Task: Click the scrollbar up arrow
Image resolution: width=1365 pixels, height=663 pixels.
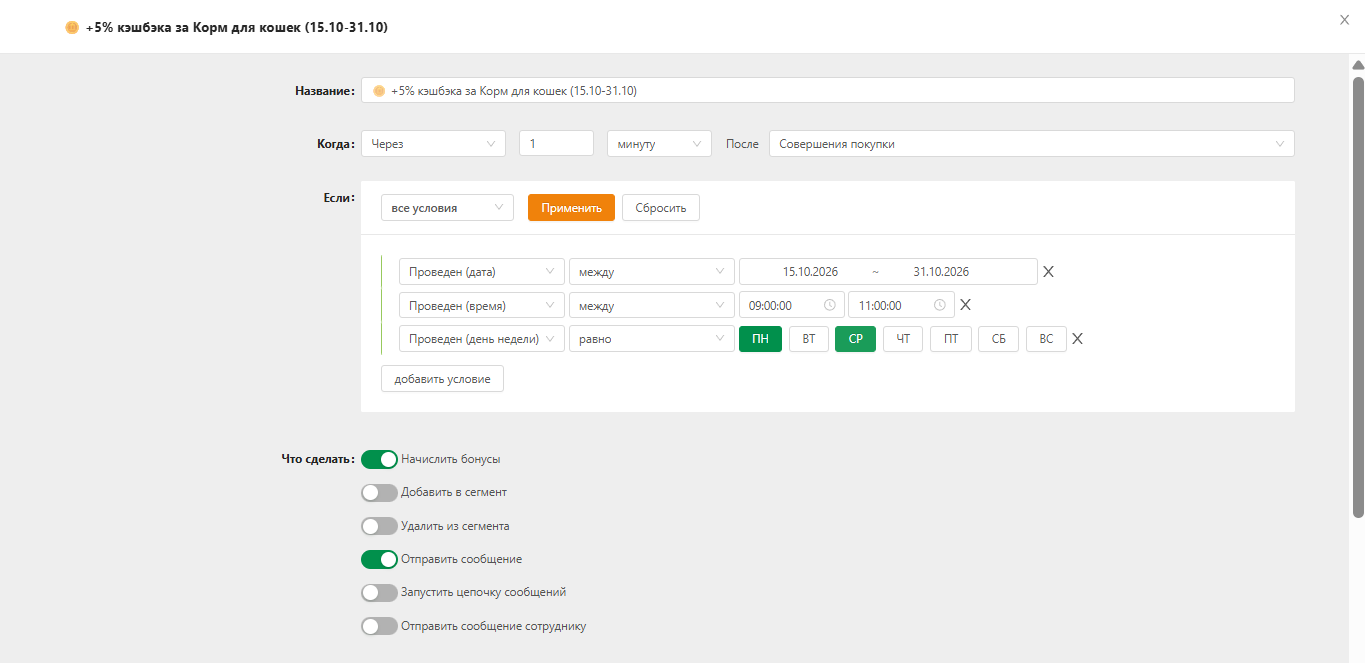Action: 1358,65
